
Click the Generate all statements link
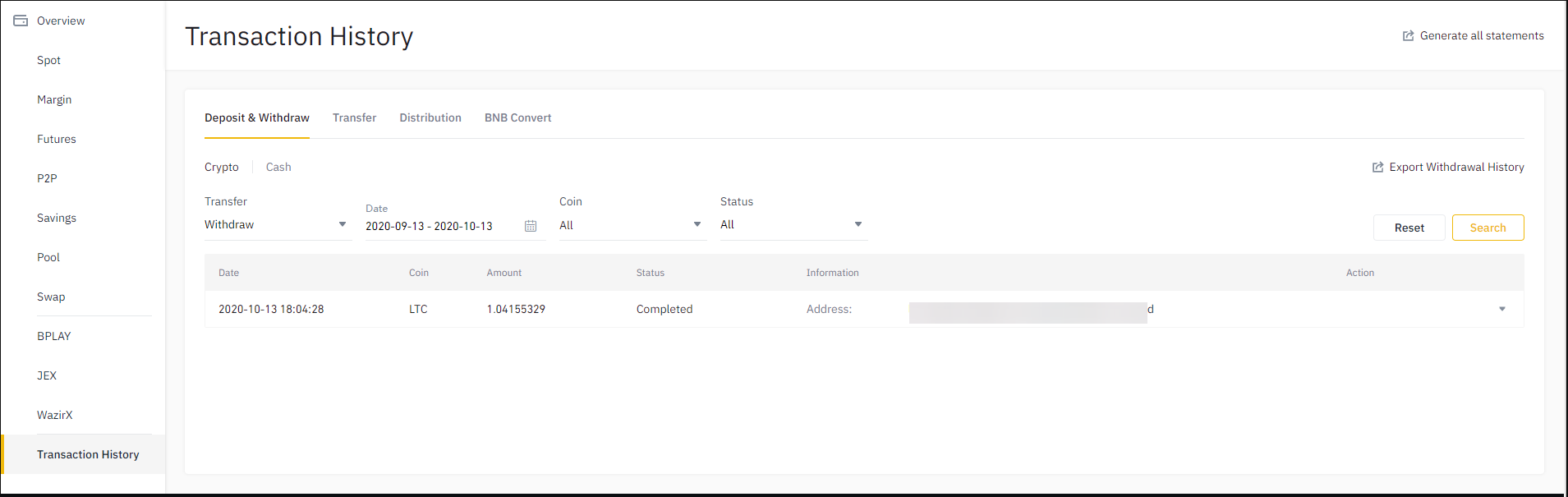tap(1481, 36)
